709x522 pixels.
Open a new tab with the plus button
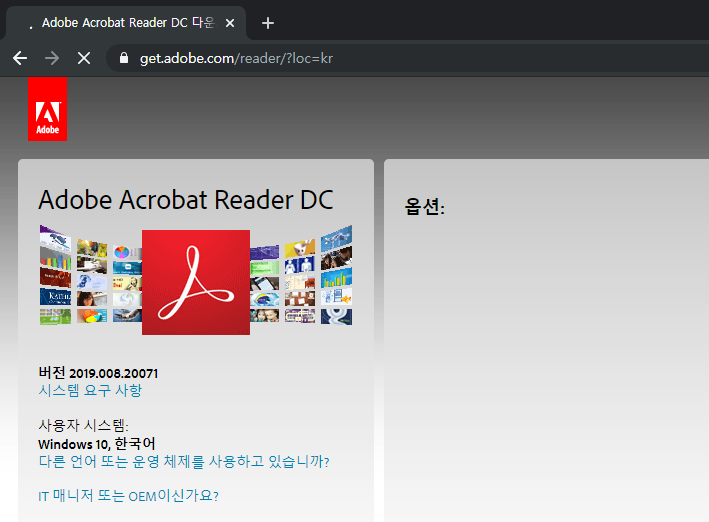tap(268, 23)
